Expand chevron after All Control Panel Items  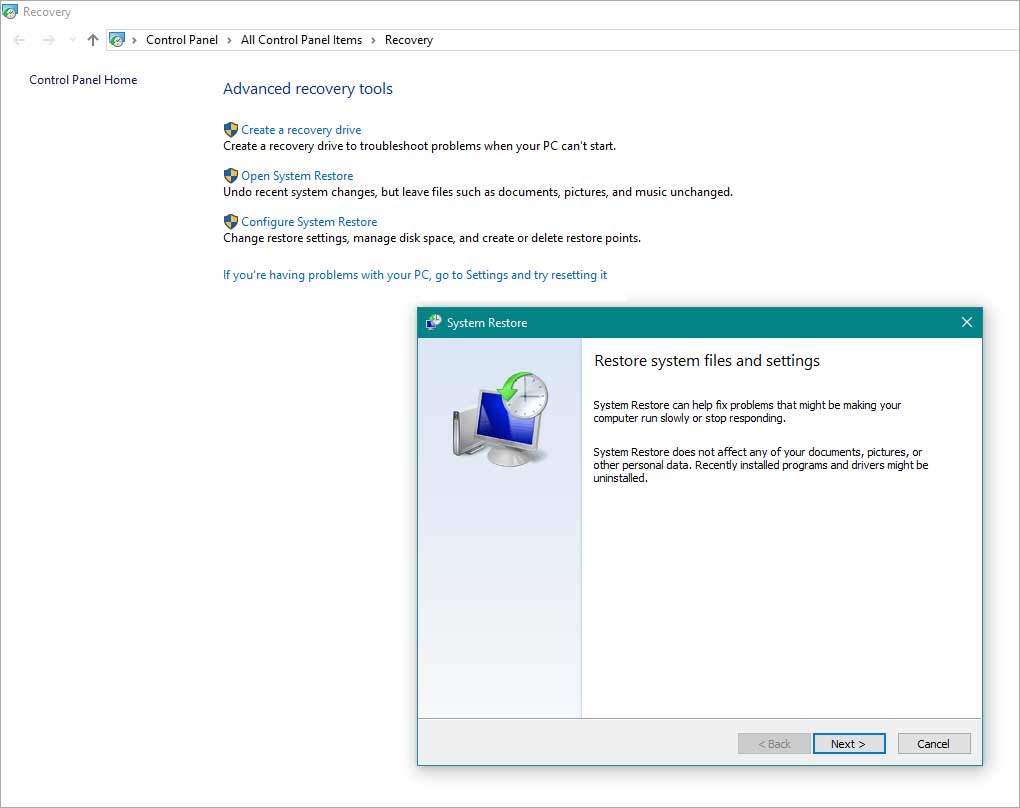tap(373, 40)
